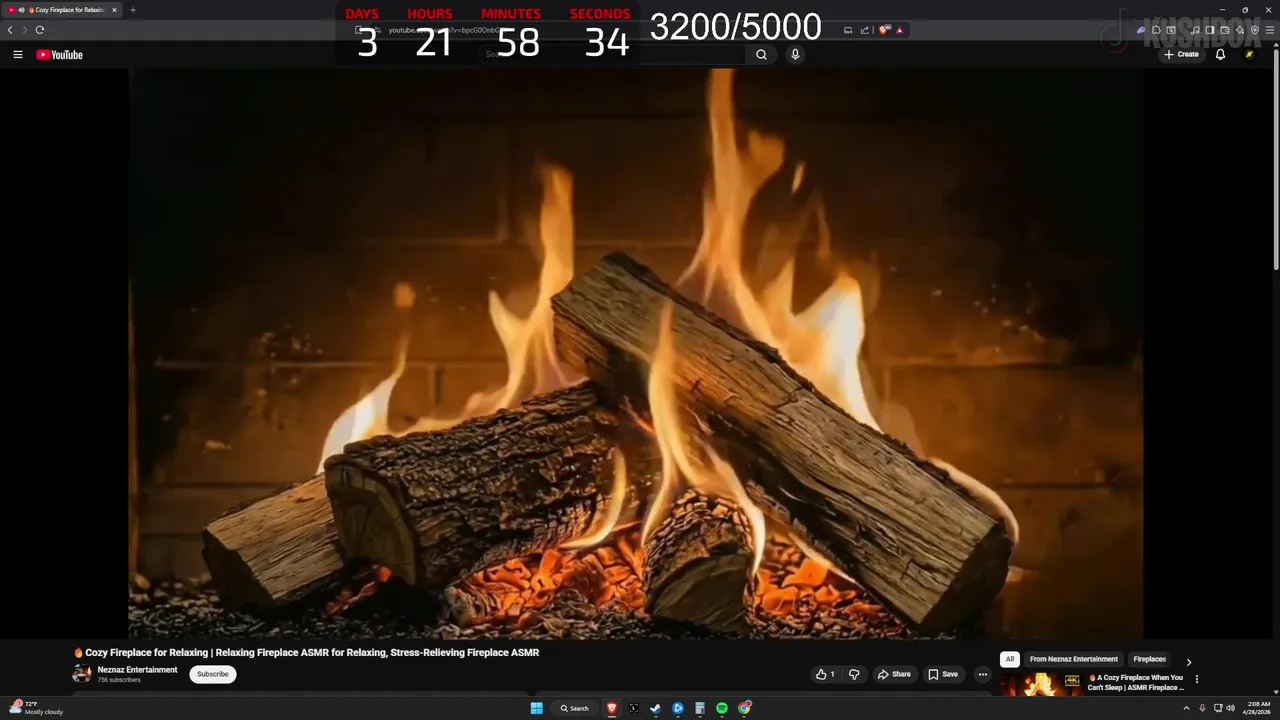Open the browser music playlist icon

pyautogui.click(x=1195, y=30)
